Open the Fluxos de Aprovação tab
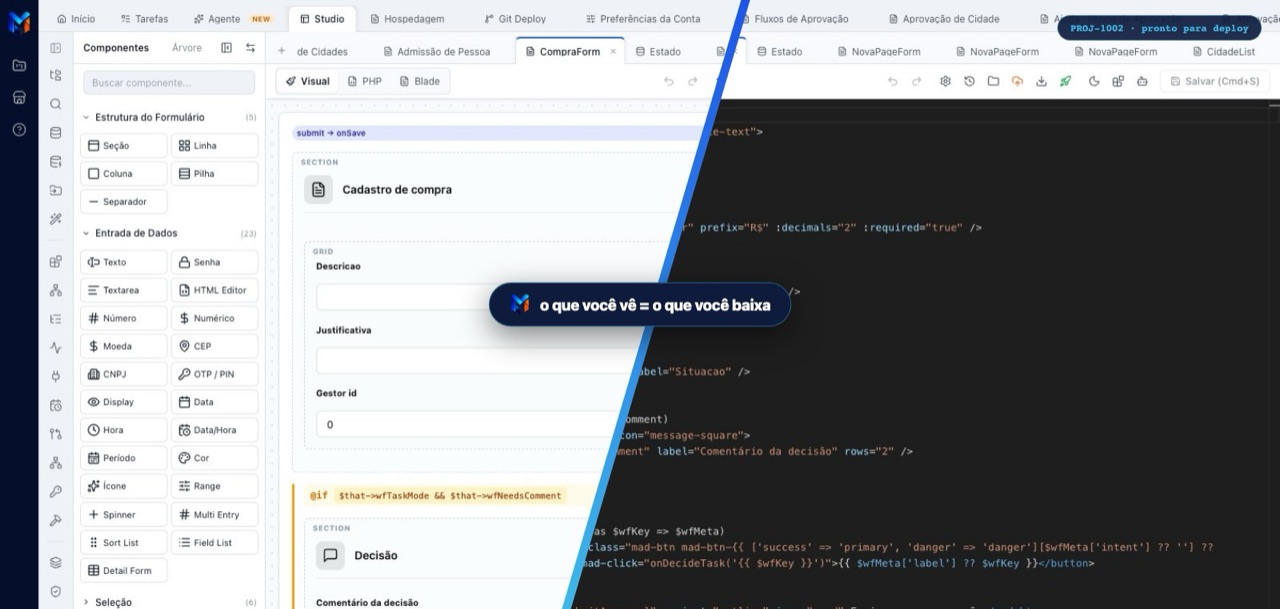1280x609 pixels. 793,18
